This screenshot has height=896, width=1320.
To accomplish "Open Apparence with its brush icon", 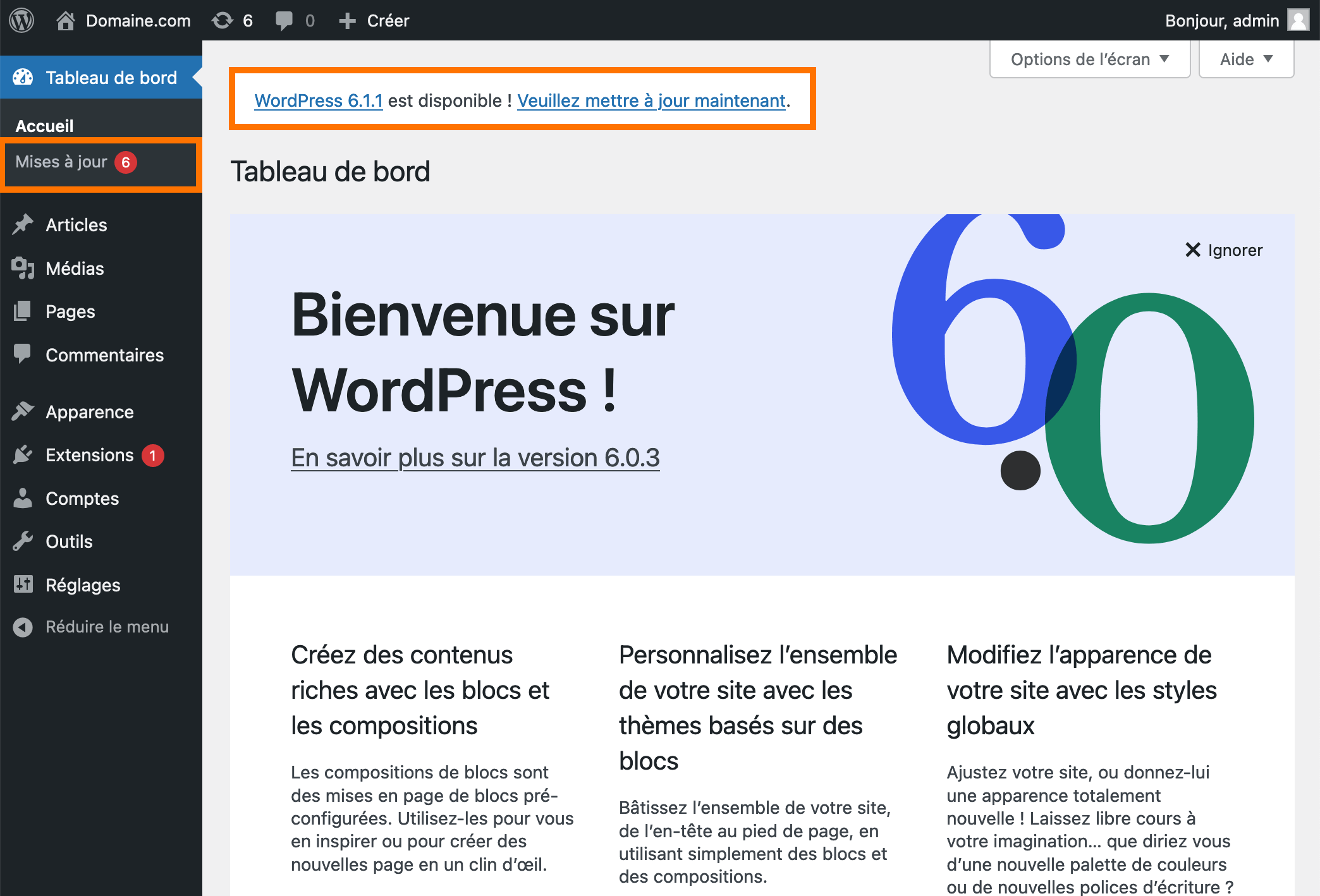I will [23, 412].
